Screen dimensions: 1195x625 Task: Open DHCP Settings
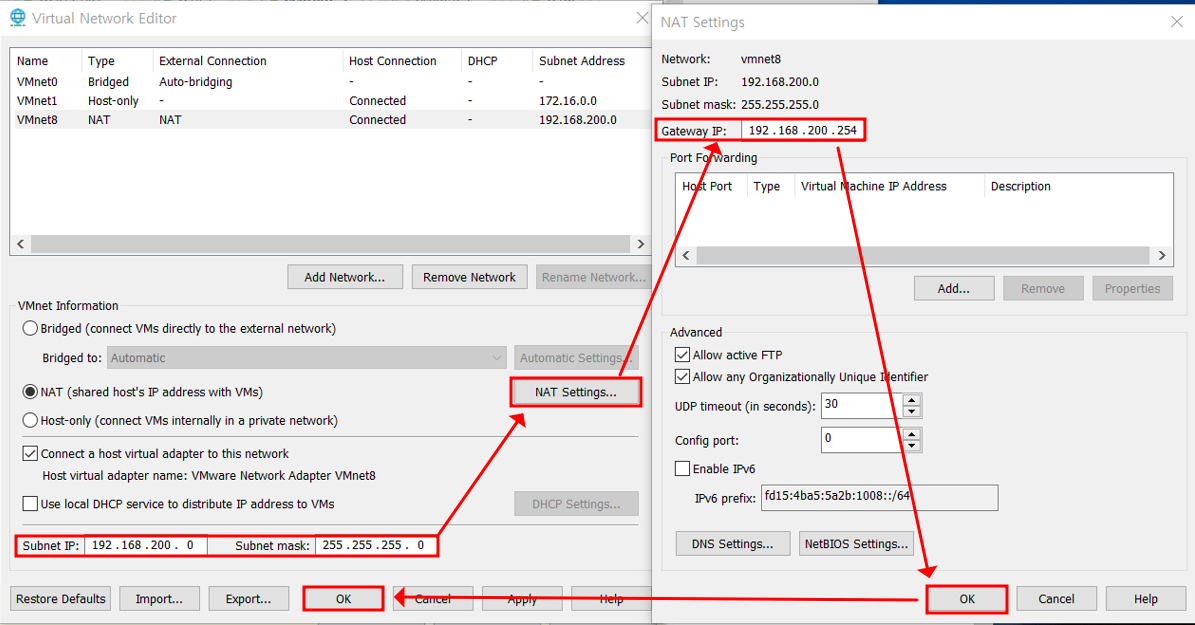coord(576,504)
